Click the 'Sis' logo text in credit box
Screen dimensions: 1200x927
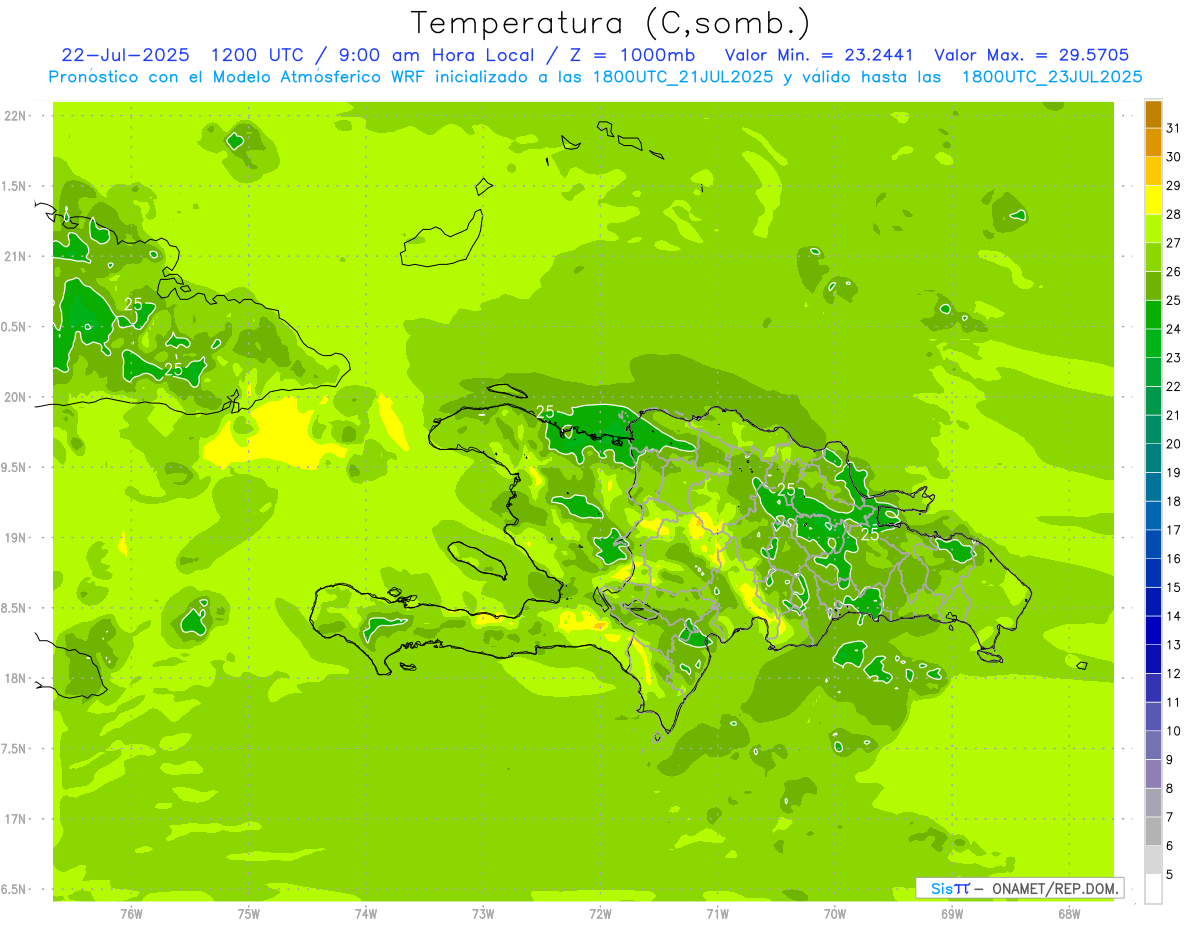[941, 888]
